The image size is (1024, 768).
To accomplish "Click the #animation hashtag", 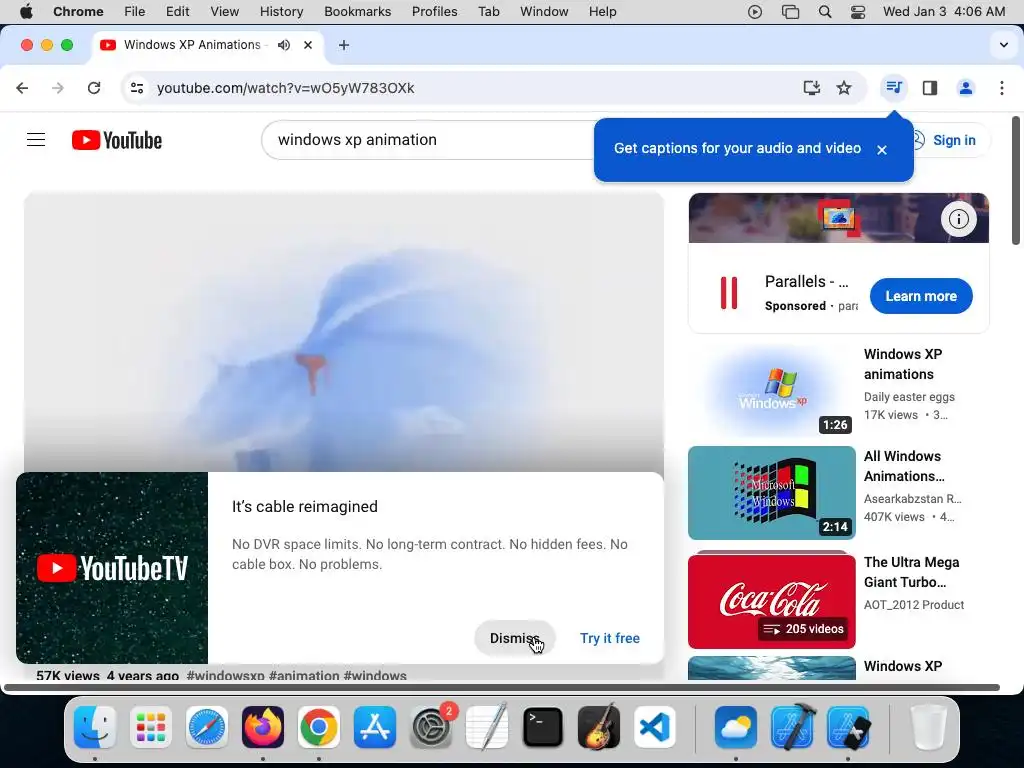I will [304, 675].
